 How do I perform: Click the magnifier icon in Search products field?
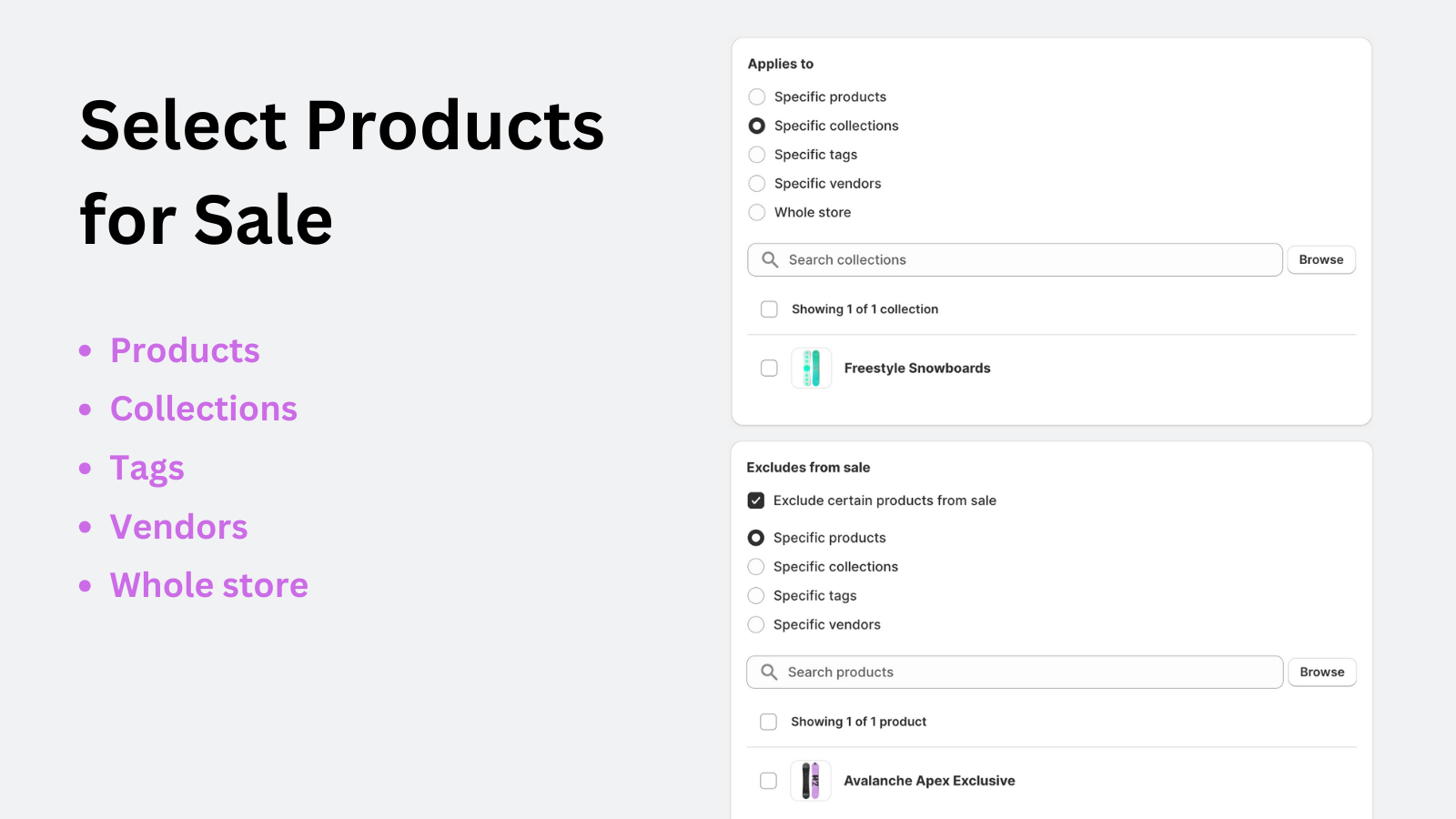[x=769, y=672]
